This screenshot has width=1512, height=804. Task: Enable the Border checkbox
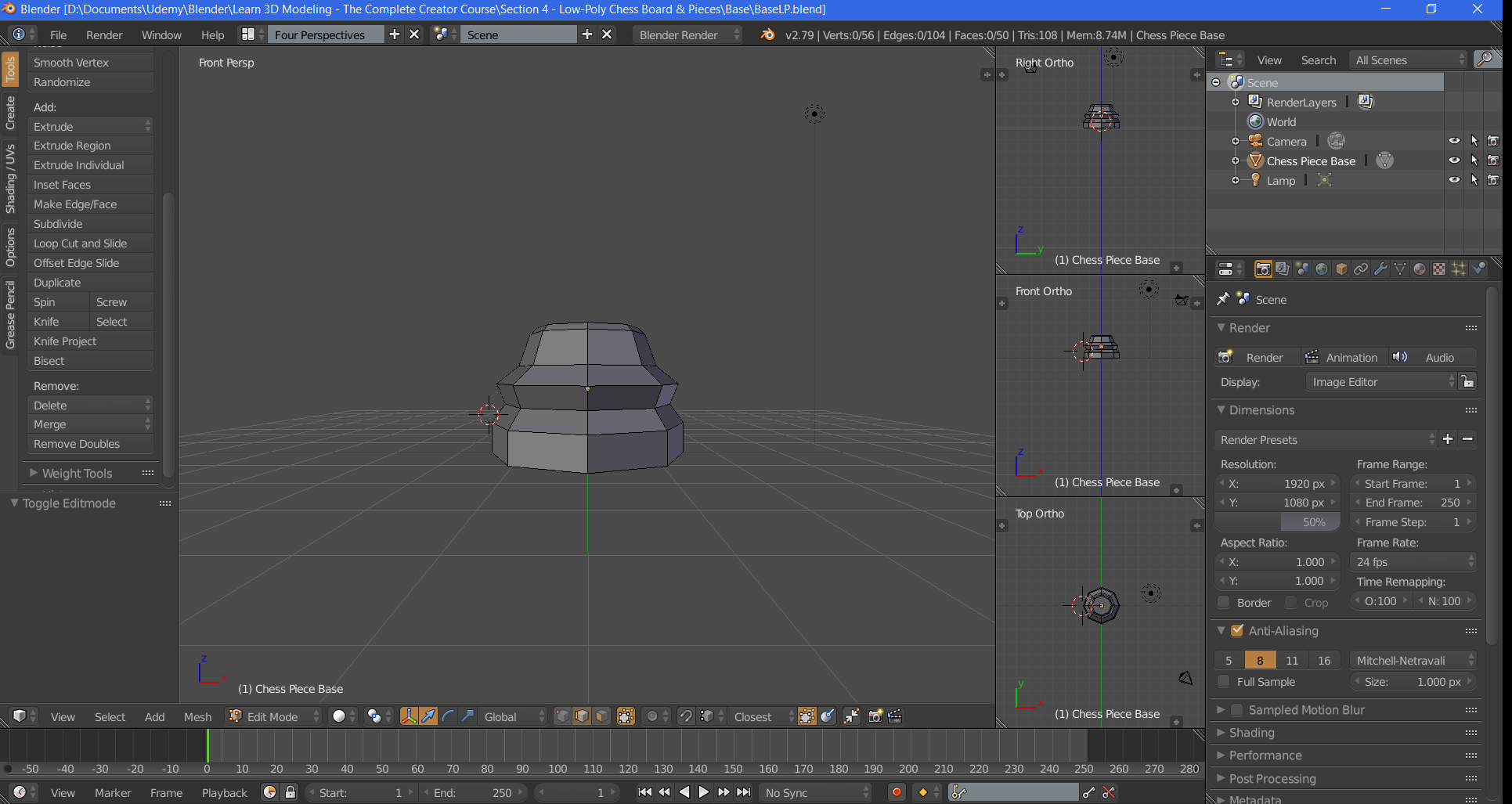click(1224, 602)
